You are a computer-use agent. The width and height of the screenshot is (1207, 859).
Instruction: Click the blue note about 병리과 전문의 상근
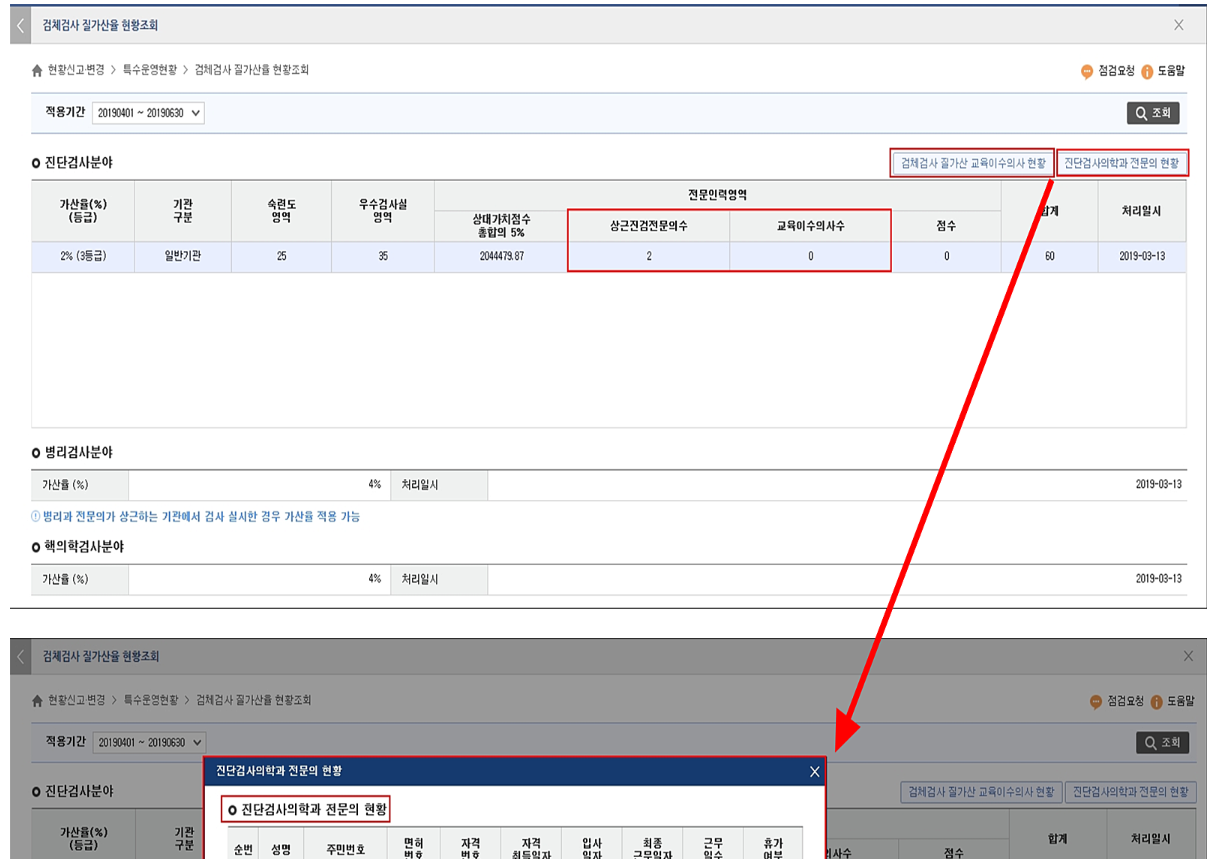point(196,517)
